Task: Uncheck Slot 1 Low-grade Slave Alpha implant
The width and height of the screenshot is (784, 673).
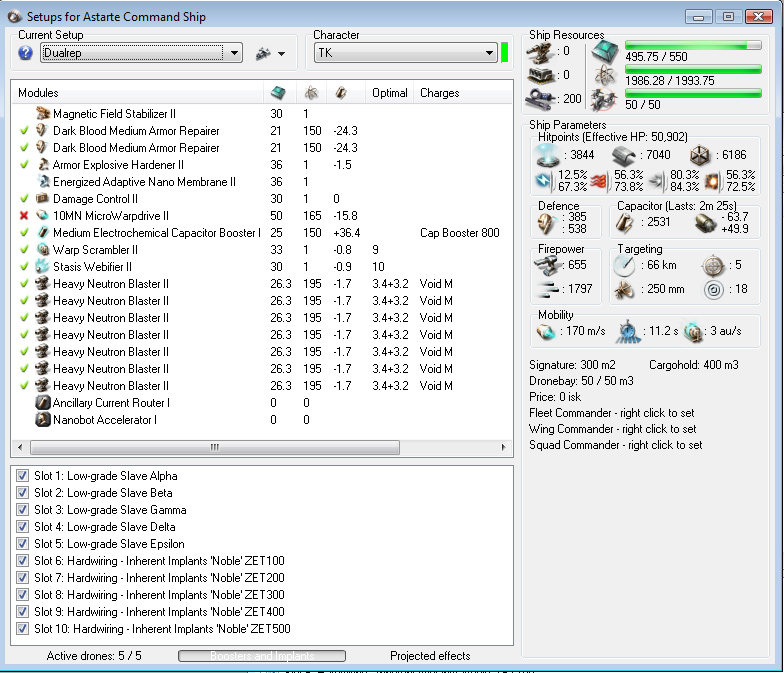Action: (x=23, y=477)
